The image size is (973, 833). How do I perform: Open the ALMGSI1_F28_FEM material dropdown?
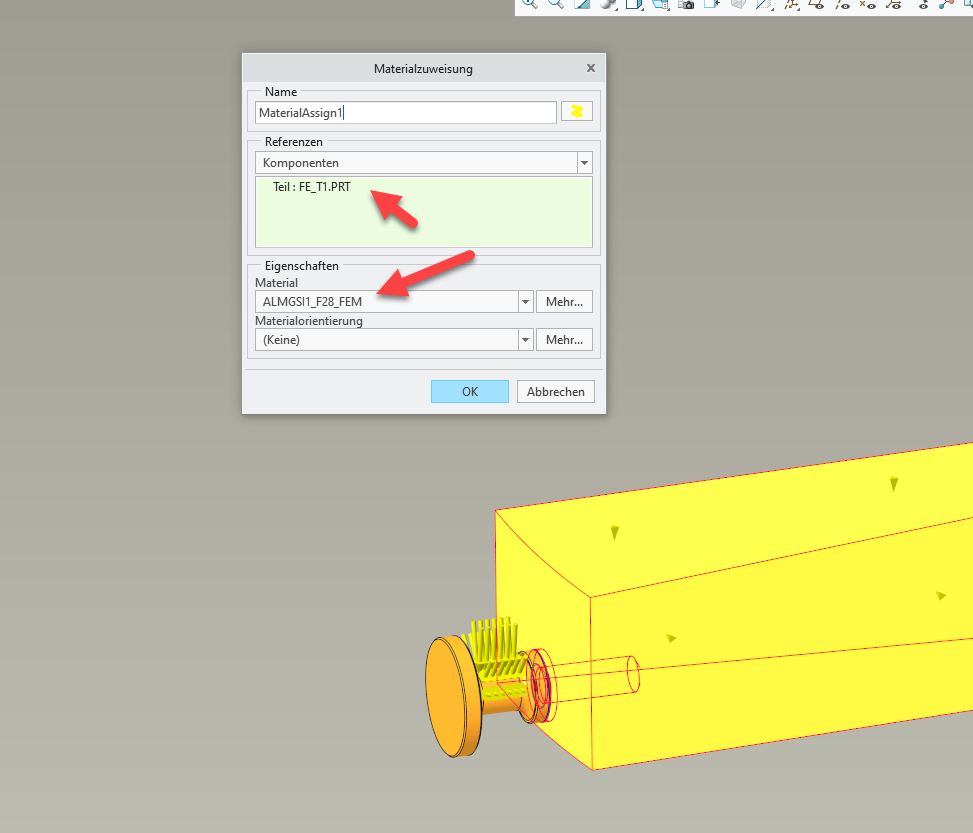[x=524, y=301]
